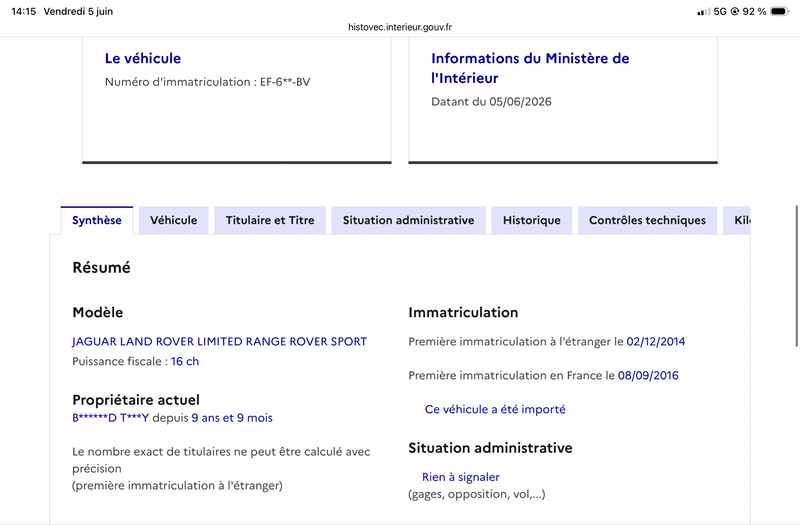Click the page vertical scrollbar

tap(796, 276)
